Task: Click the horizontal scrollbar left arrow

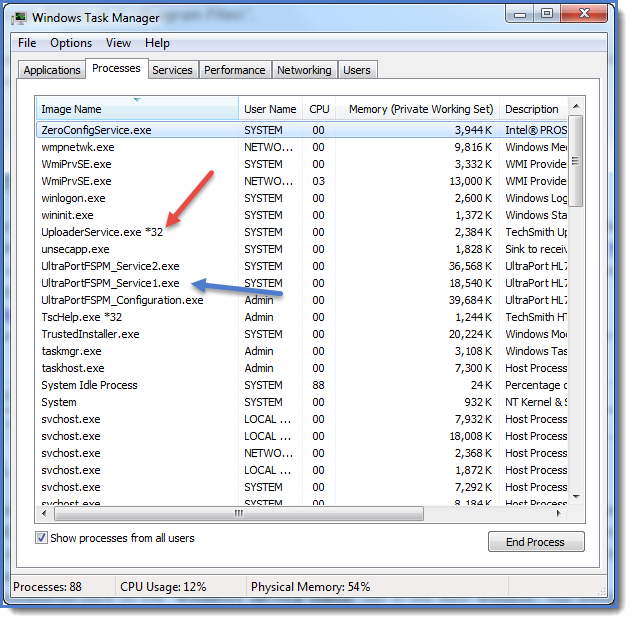Action: [x=44, y=513]
